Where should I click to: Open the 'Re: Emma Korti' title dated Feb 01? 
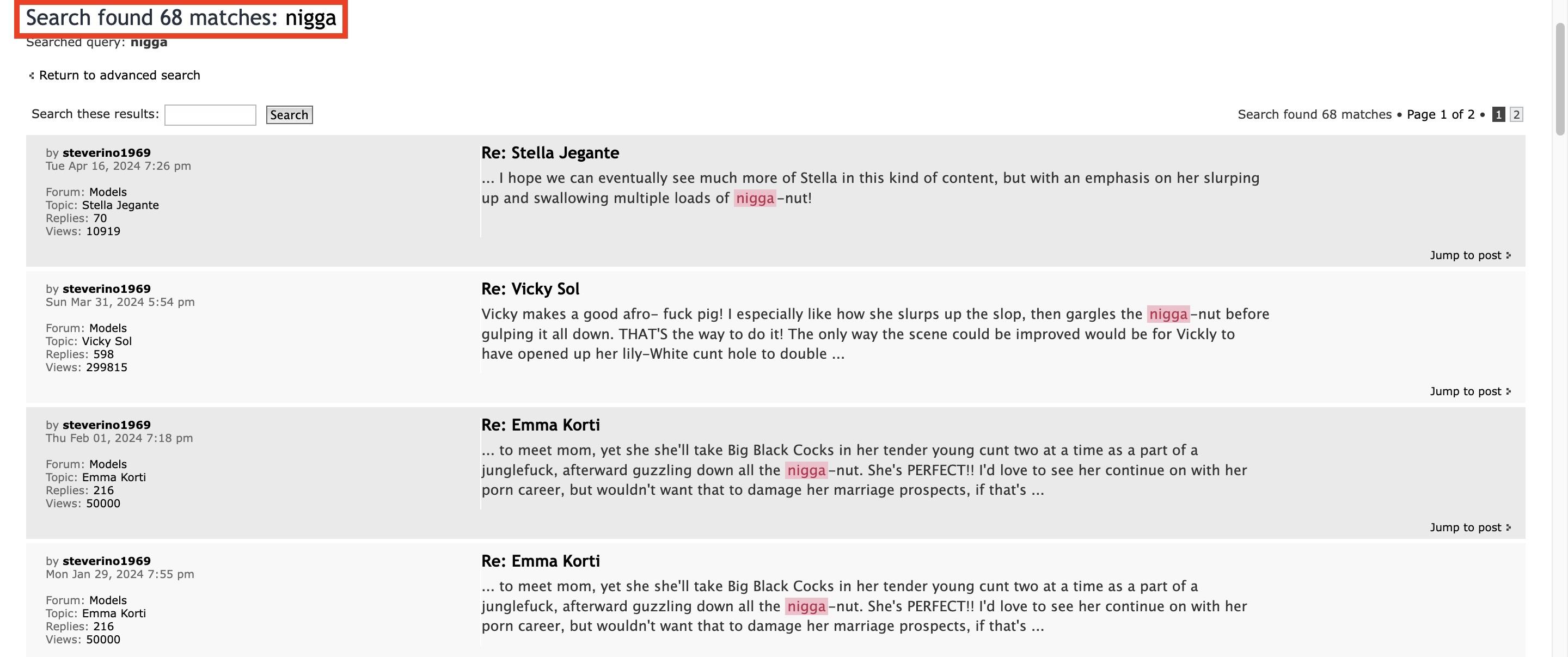[540, 425]
